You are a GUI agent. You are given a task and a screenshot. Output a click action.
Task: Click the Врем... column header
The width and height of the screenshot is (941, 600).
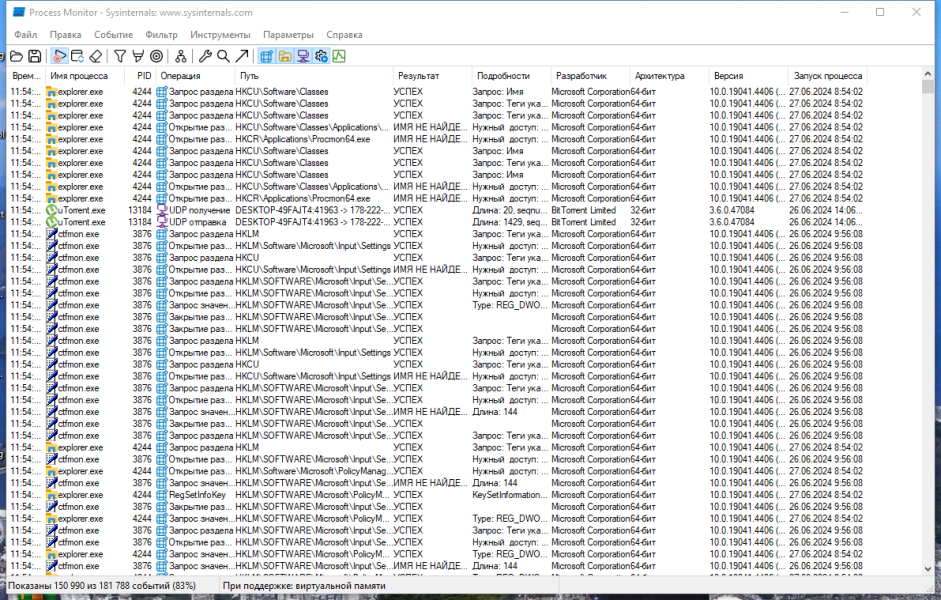27,76
